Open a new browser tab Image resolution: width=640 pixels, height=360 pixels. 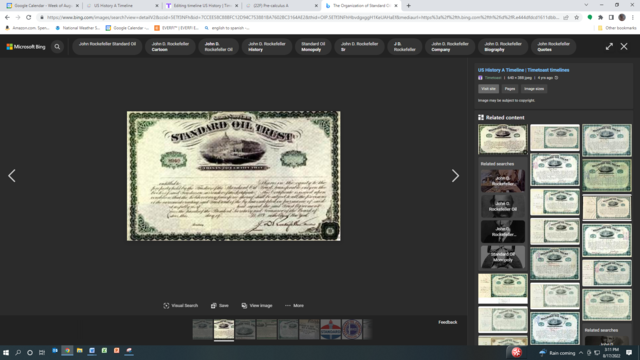409,6
